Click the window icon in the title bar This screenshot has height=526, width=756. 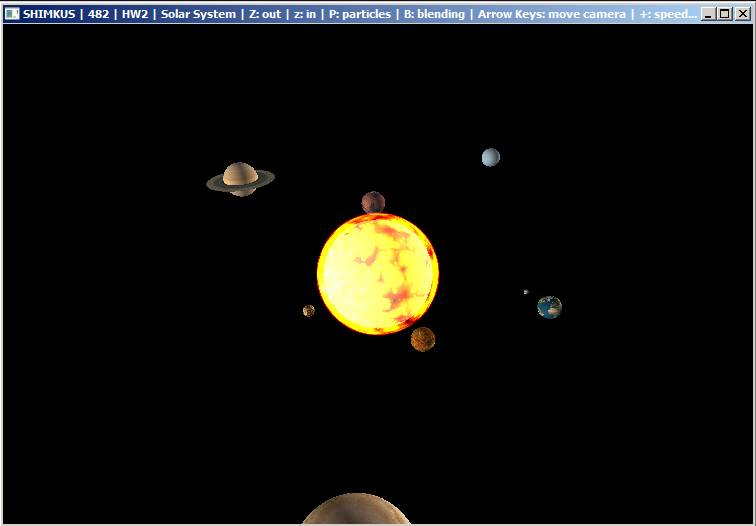coord(12,14)
